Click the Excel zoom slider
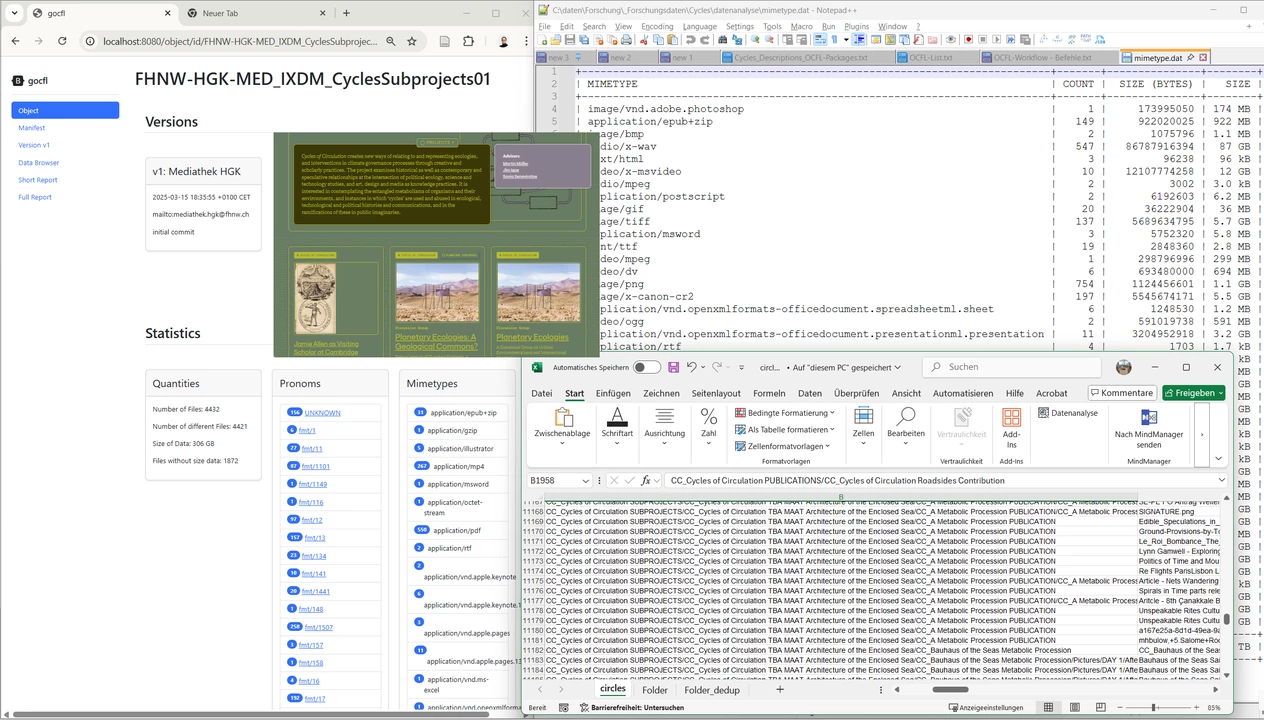This screenshot has height=720, width=1264. click(1154, 707)
